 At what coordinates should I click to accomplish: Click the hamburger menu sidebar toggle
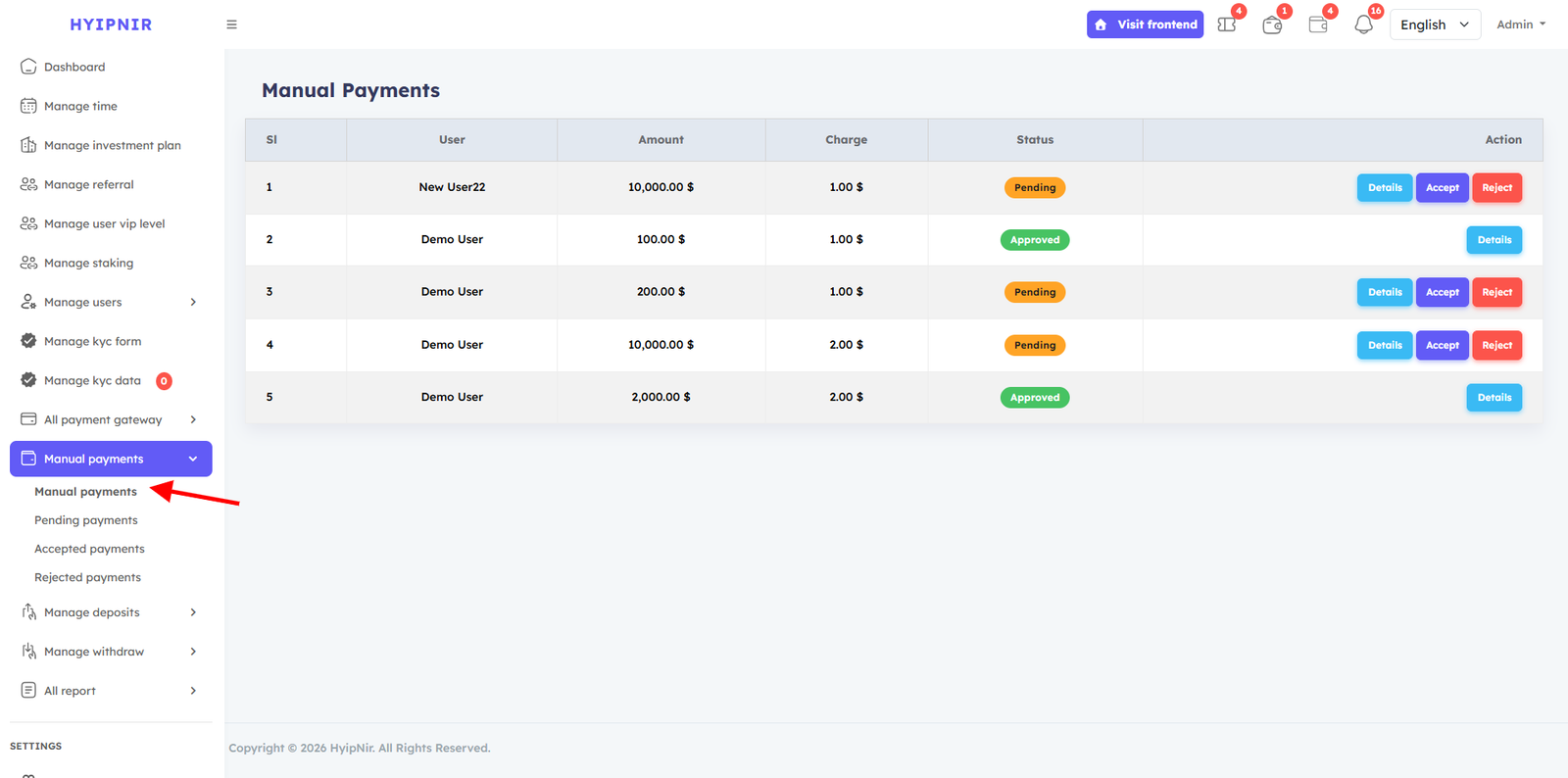point(231,24)
